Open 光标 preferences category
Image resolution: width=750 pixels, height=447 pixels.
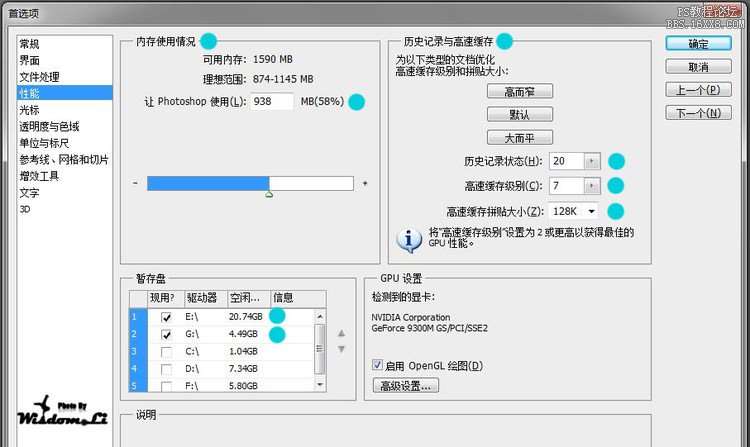click(x=30, y=110)
